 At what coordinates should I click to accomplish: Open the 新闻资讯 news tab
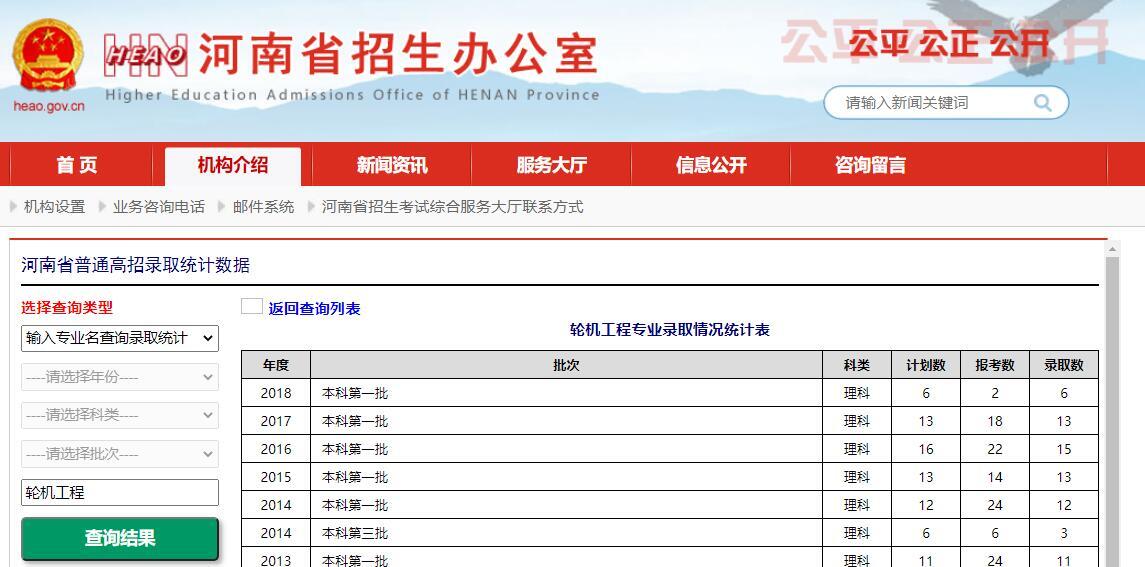pos(391,165)
